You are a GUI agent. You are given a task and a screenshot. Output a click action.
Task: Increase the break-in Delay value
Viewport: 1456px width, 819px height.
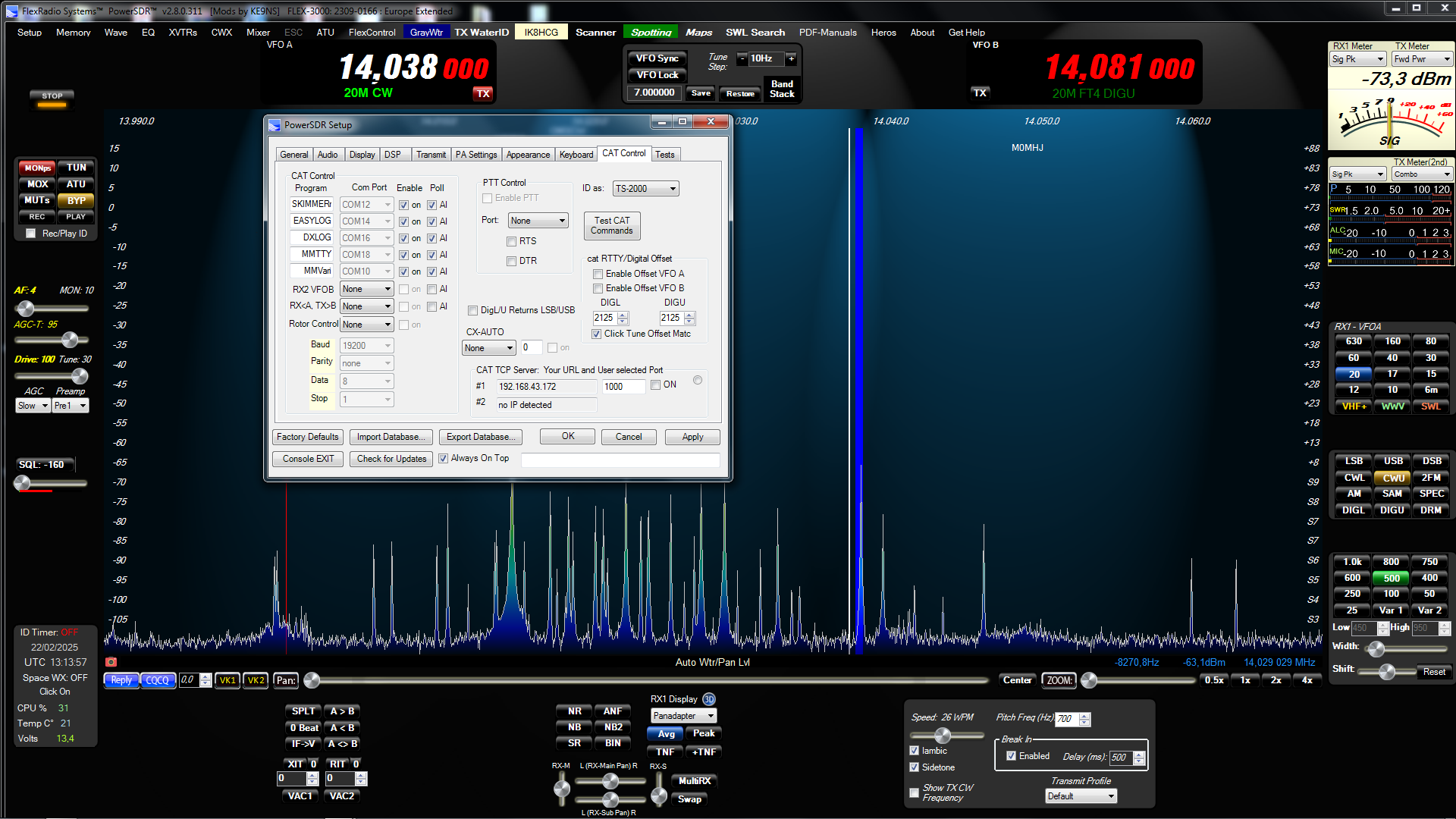click(1138, 754)
